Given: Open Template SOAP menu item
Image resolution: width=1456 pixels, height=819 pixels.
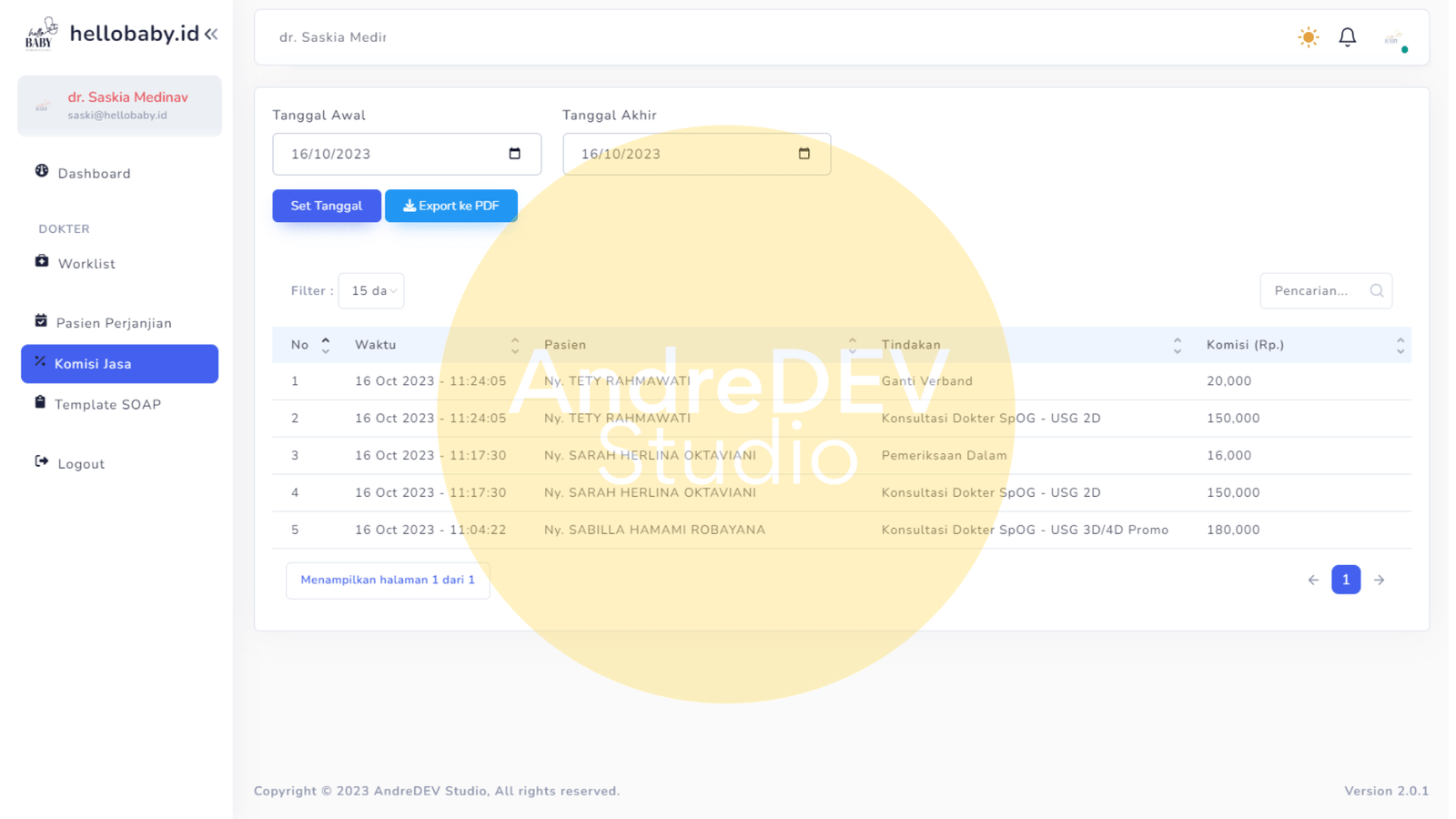Looking at the screenshot, I should (107, 405).
